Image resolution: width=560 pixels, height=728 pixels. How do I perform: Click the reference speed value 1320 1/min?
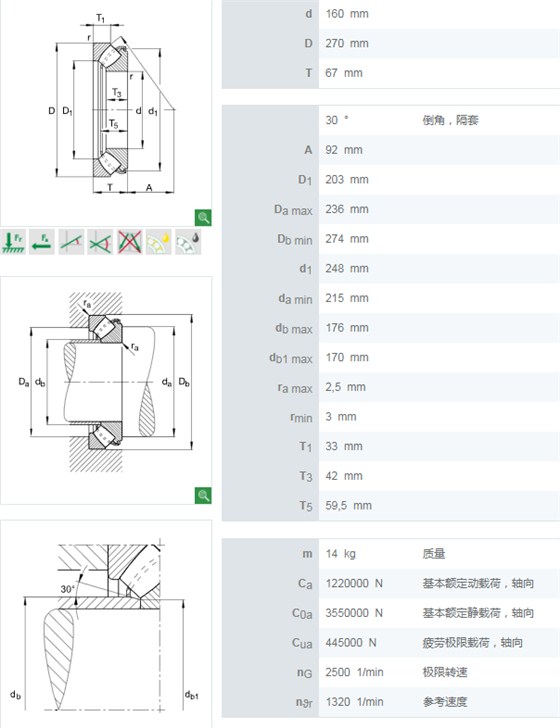pyautogui.click(x=354, y=702)
